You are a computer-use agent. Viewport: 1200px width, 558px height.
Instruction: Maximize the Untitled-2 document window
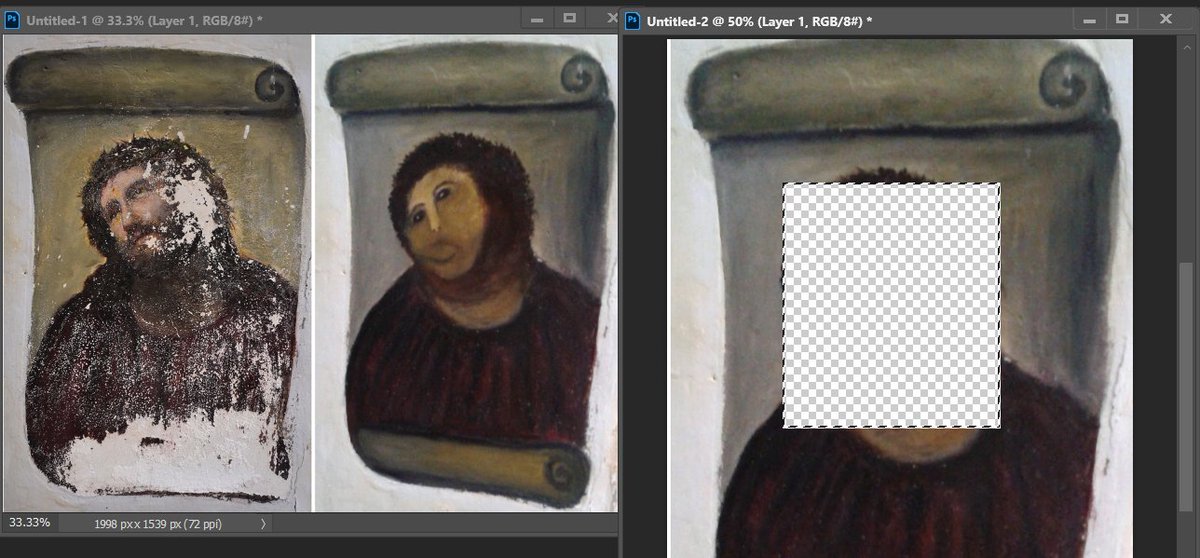[x=1122, y=18]
